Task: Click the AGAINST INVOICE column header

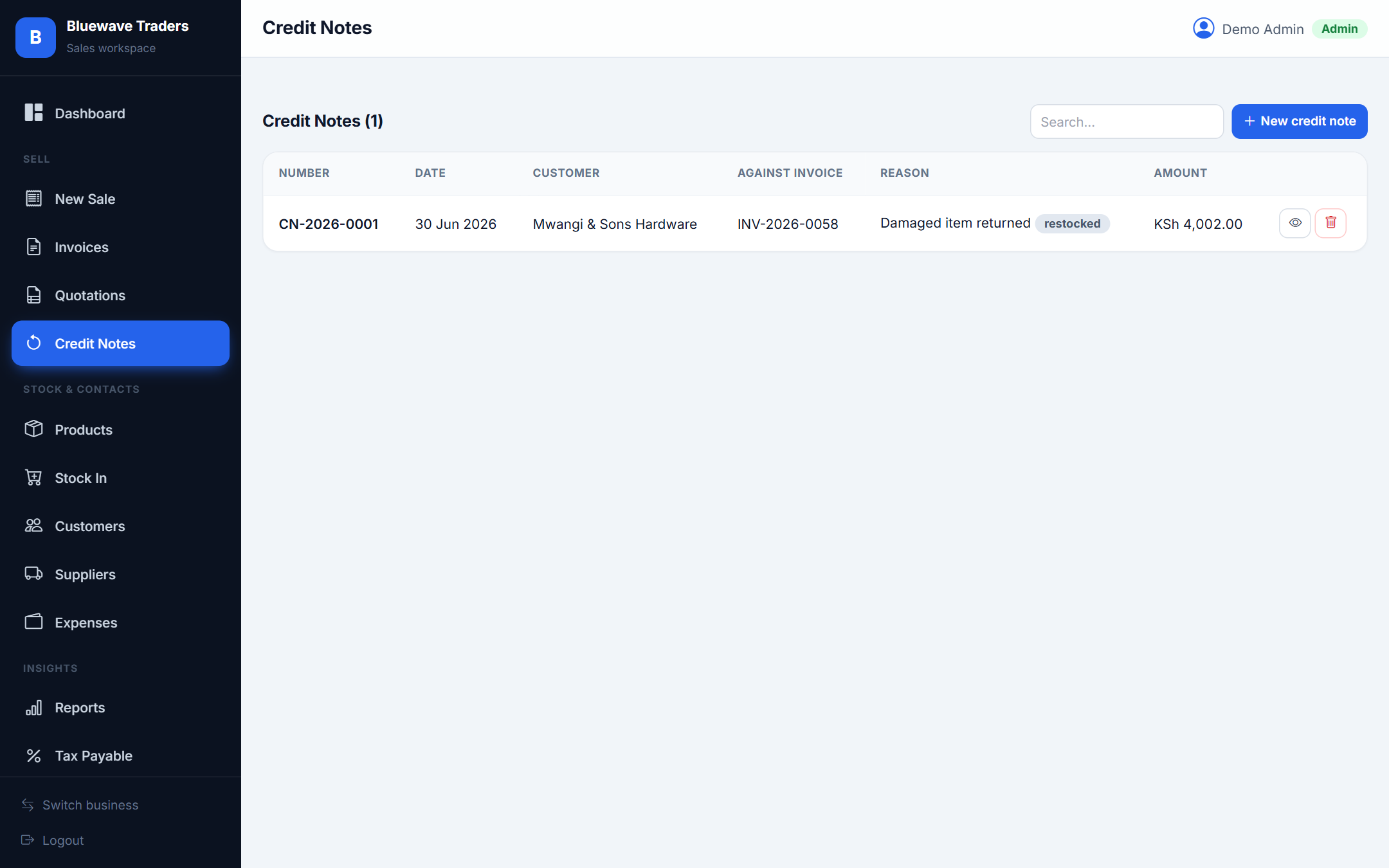Action: 790,173
